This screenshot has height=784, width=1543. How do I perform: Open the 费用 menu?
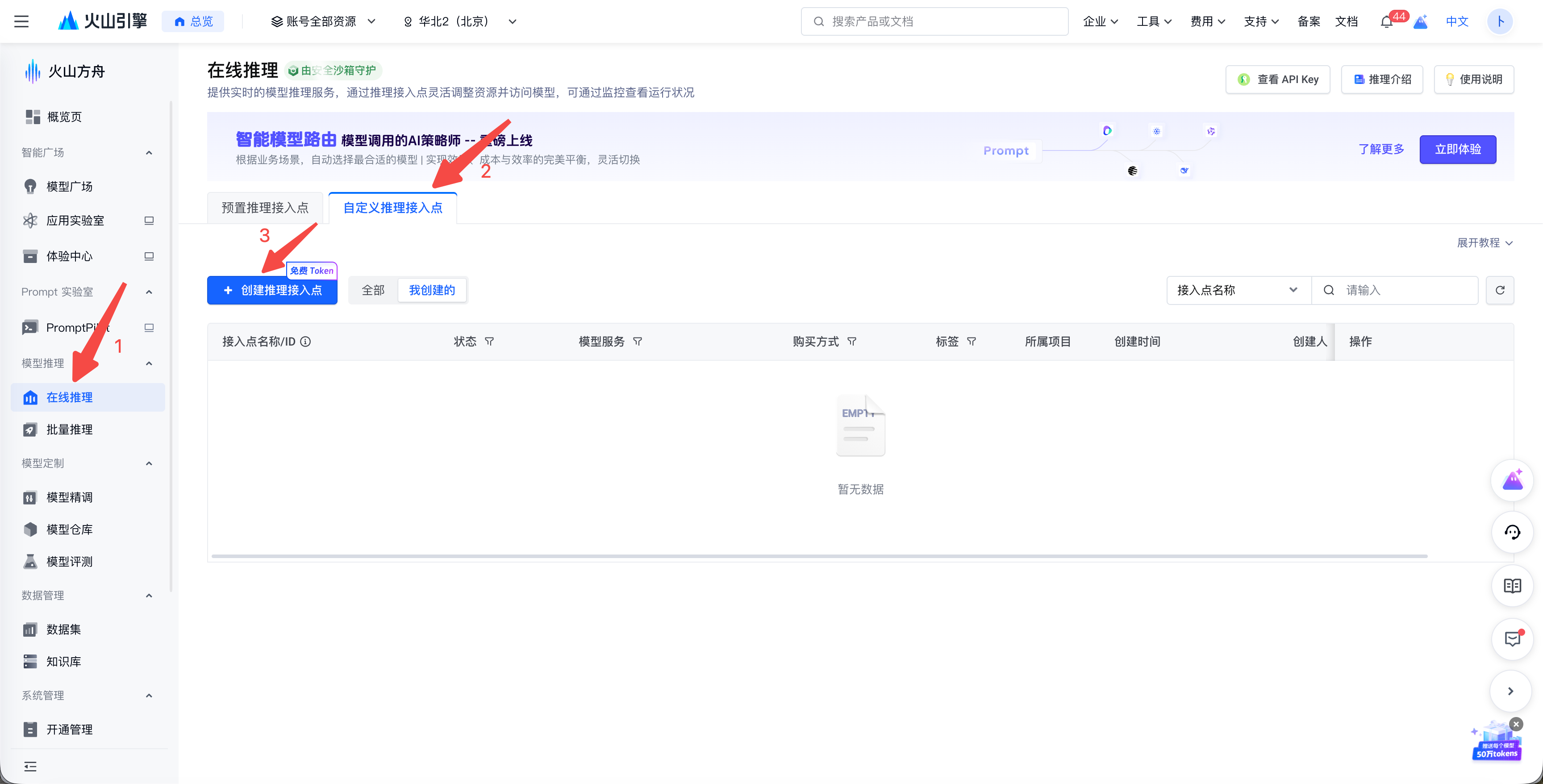pos(1208,21)
